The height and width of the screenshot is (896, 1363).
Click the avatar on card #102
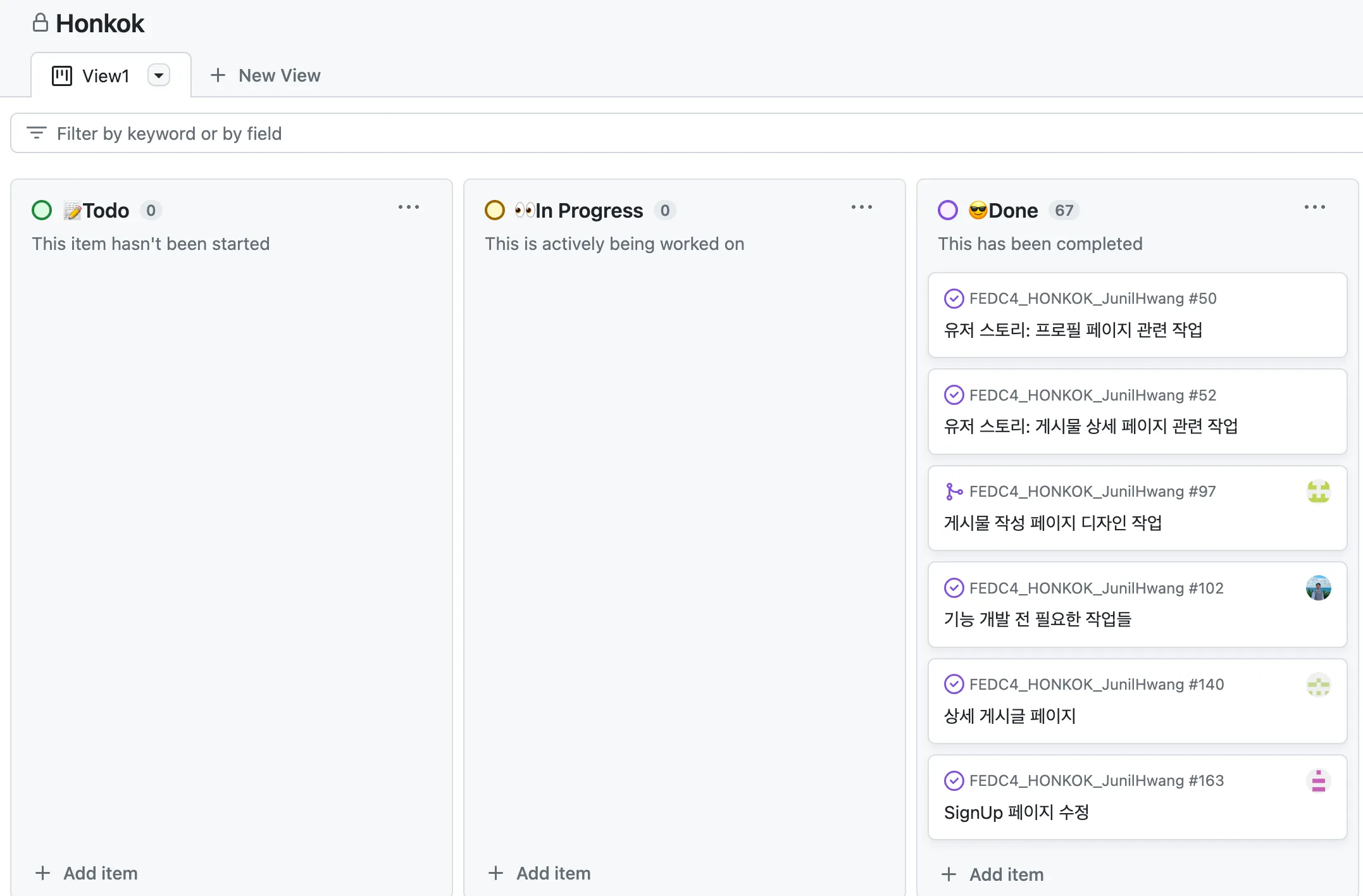[1319, 588]
